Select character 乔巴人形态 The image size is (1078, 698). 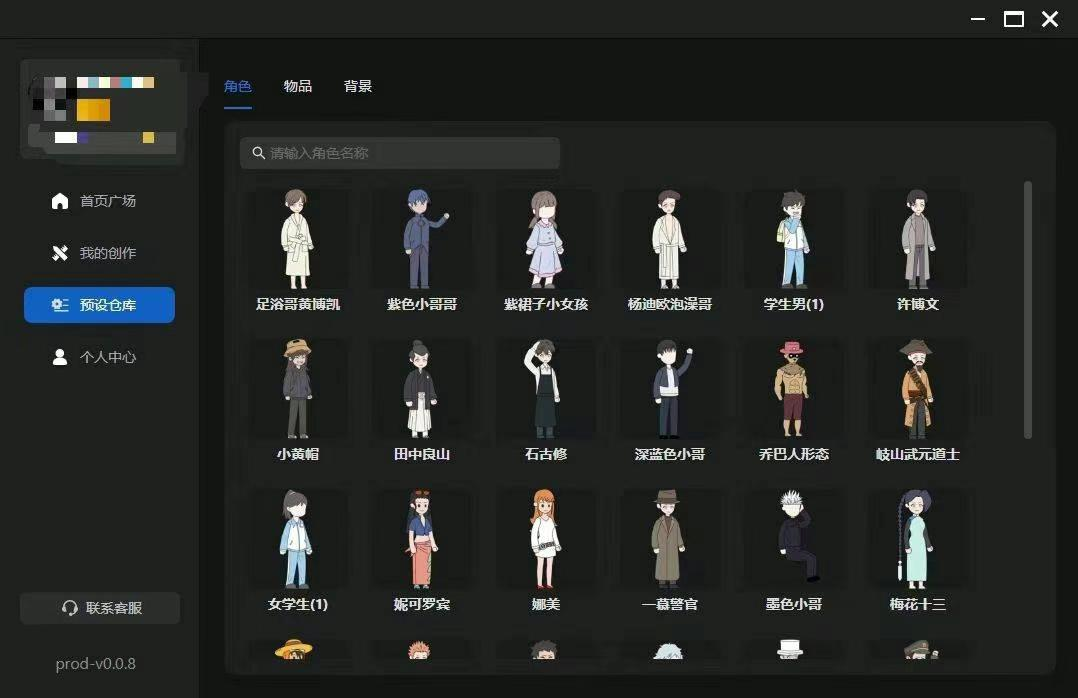pyautogui.click(x=793, y=400)
